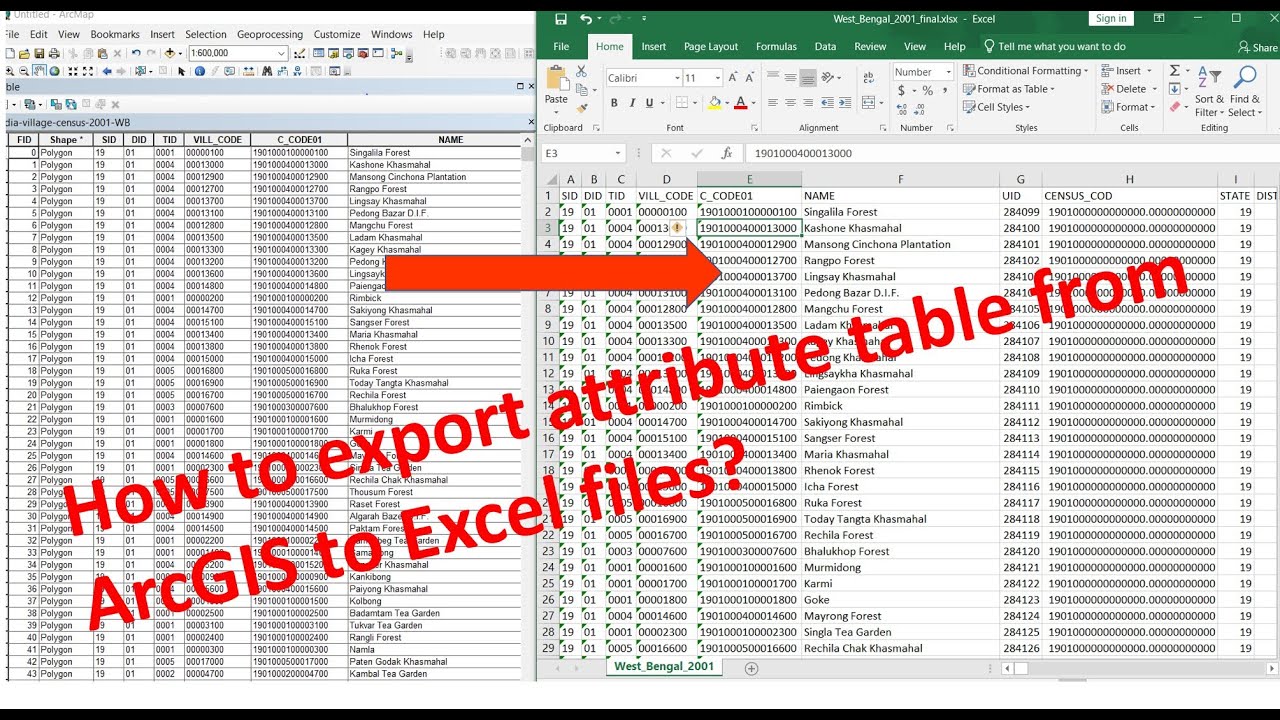The width and height of the screenshot is (1280, 720).
Task: Click AutoSum sigma icon
Action: click(1174, 71)
